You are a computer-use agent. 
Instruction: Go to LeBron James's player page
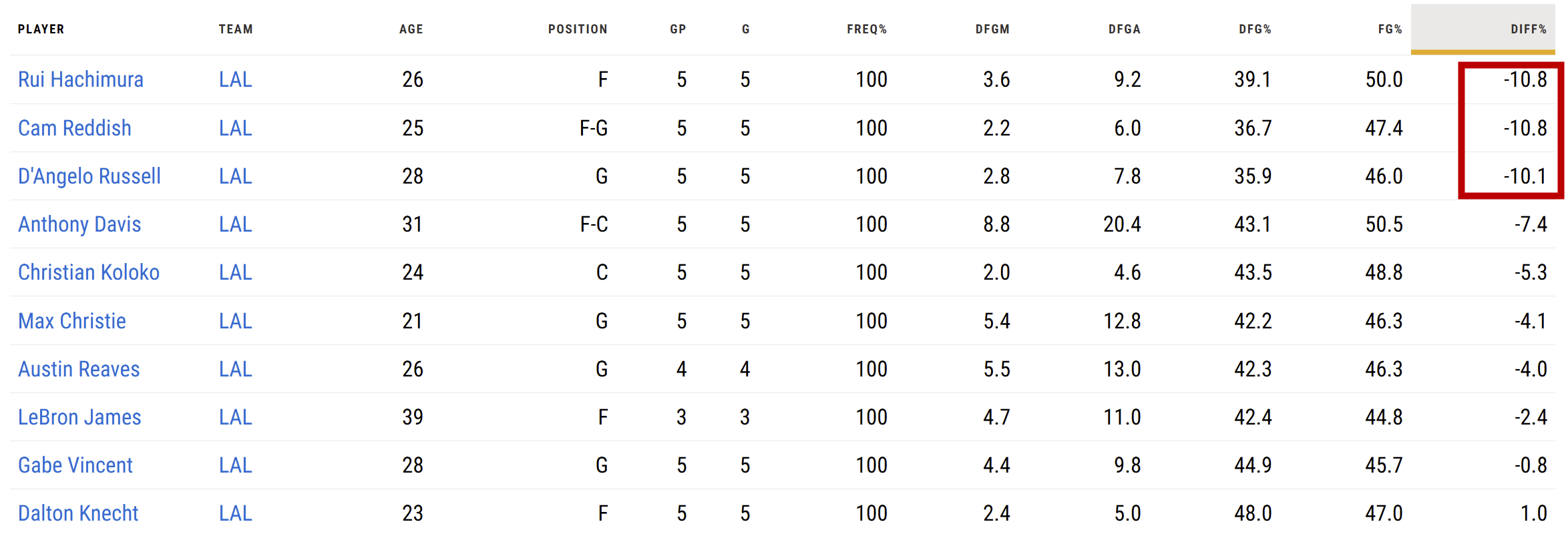(x=79, y=417)
